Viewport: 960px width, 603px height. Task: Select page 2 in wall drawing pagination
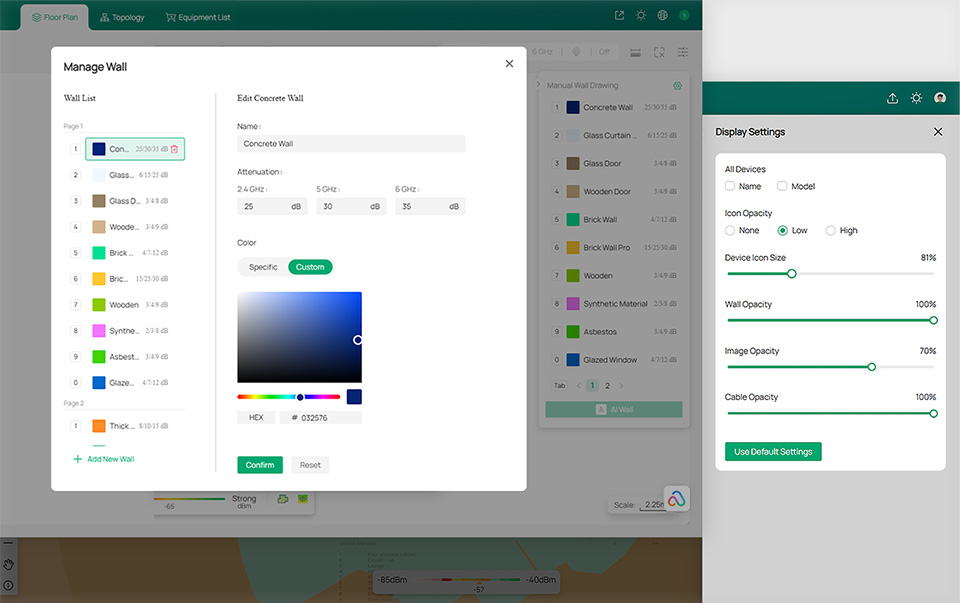click(x=607, y=386)
